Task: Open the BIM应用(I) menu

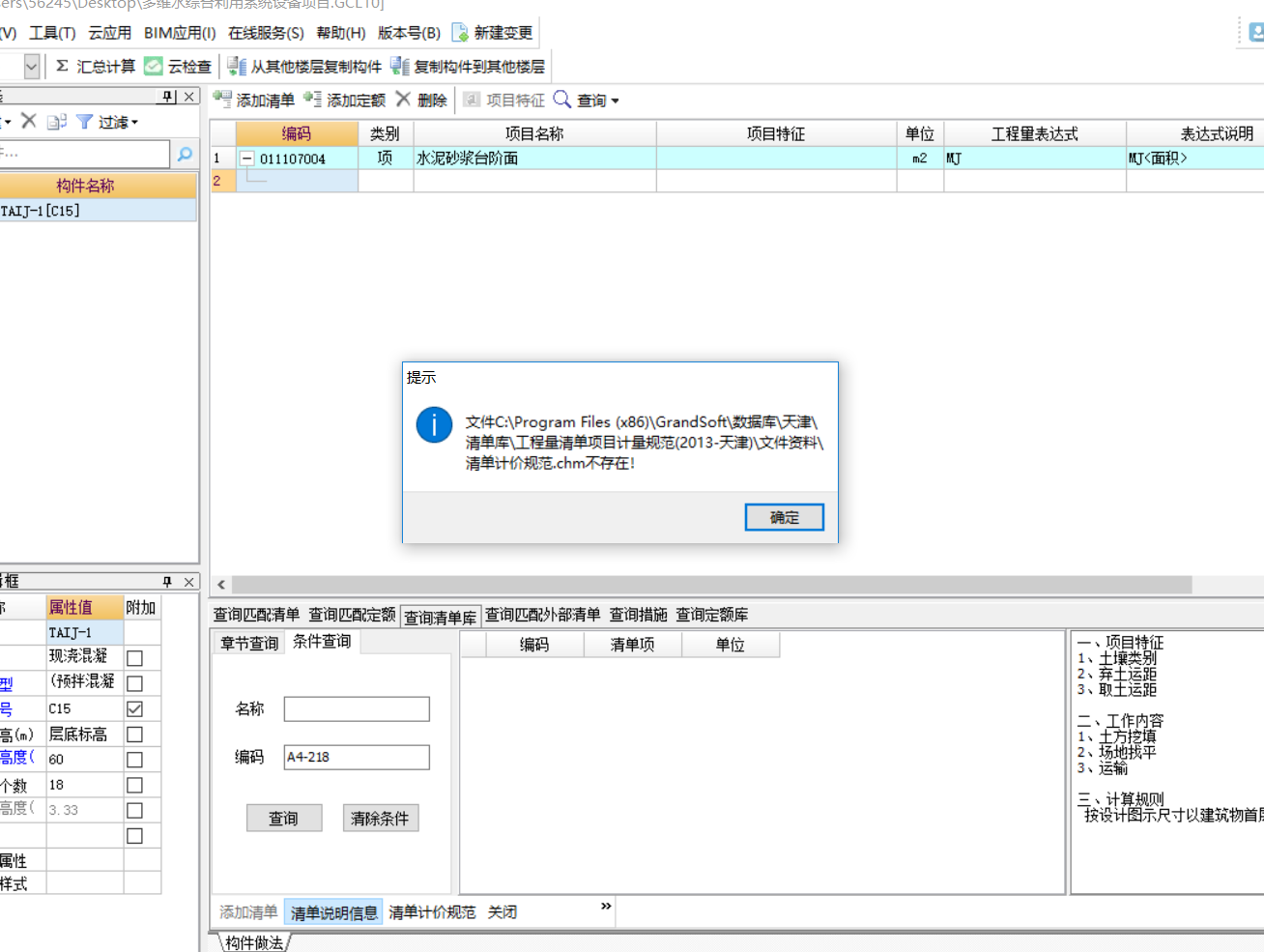Action: click(x=180, y=33)
